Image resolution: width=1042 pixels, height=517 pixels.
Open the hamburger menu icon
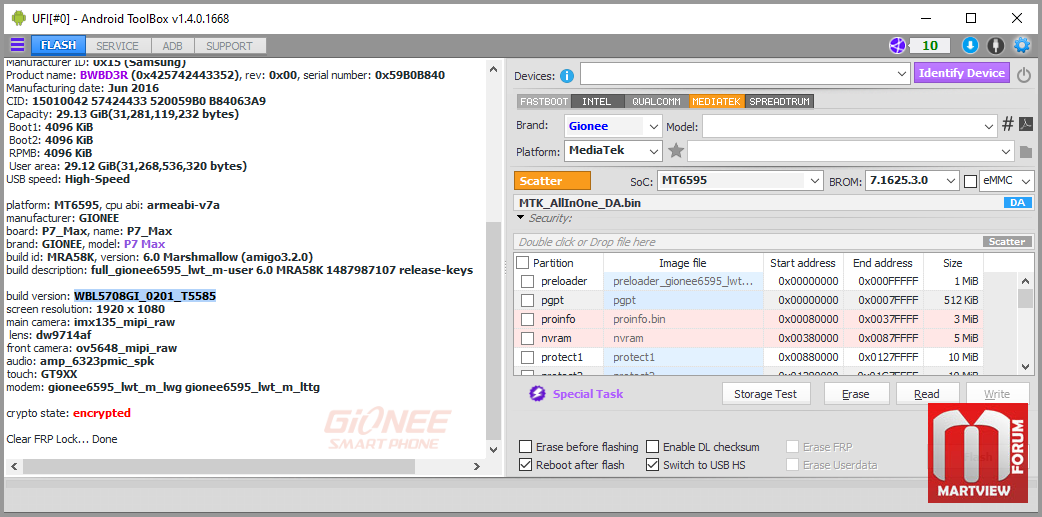pyautogui.click(x=17, y=45)
